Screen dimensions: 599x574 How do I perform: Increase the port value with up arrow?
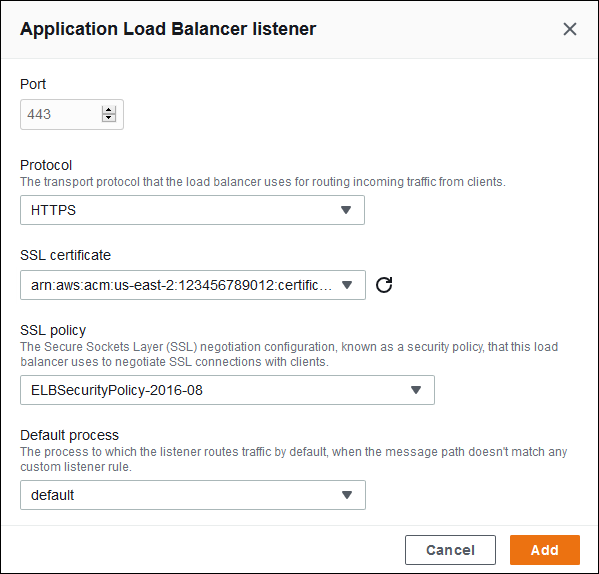point(109,110)
